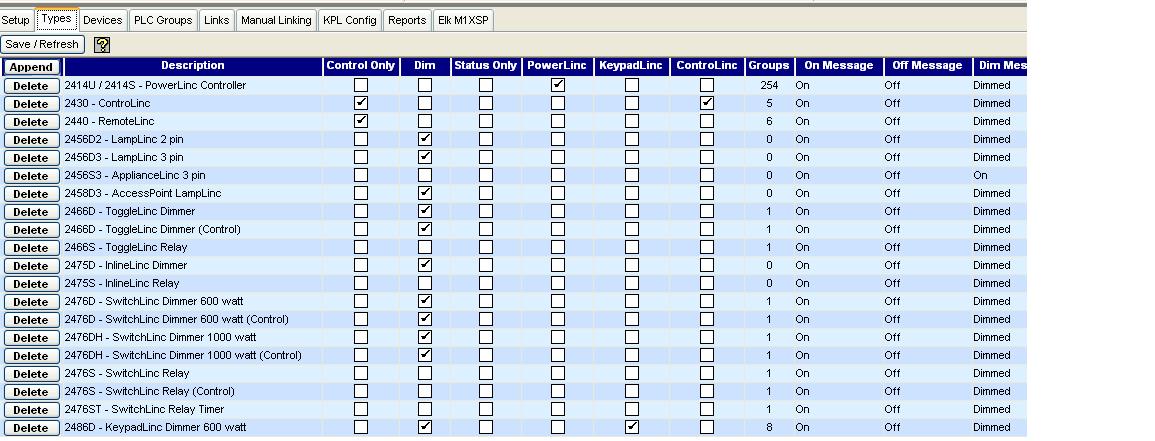This screenshot has height=441, width=1155.
Task: Click the Dim column header
Action: (425, 66)
